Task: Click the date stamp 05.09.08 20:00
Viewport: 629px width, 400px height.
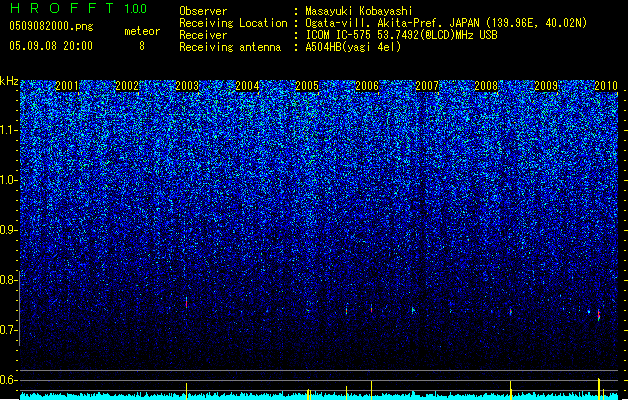Action: (51, 46)
